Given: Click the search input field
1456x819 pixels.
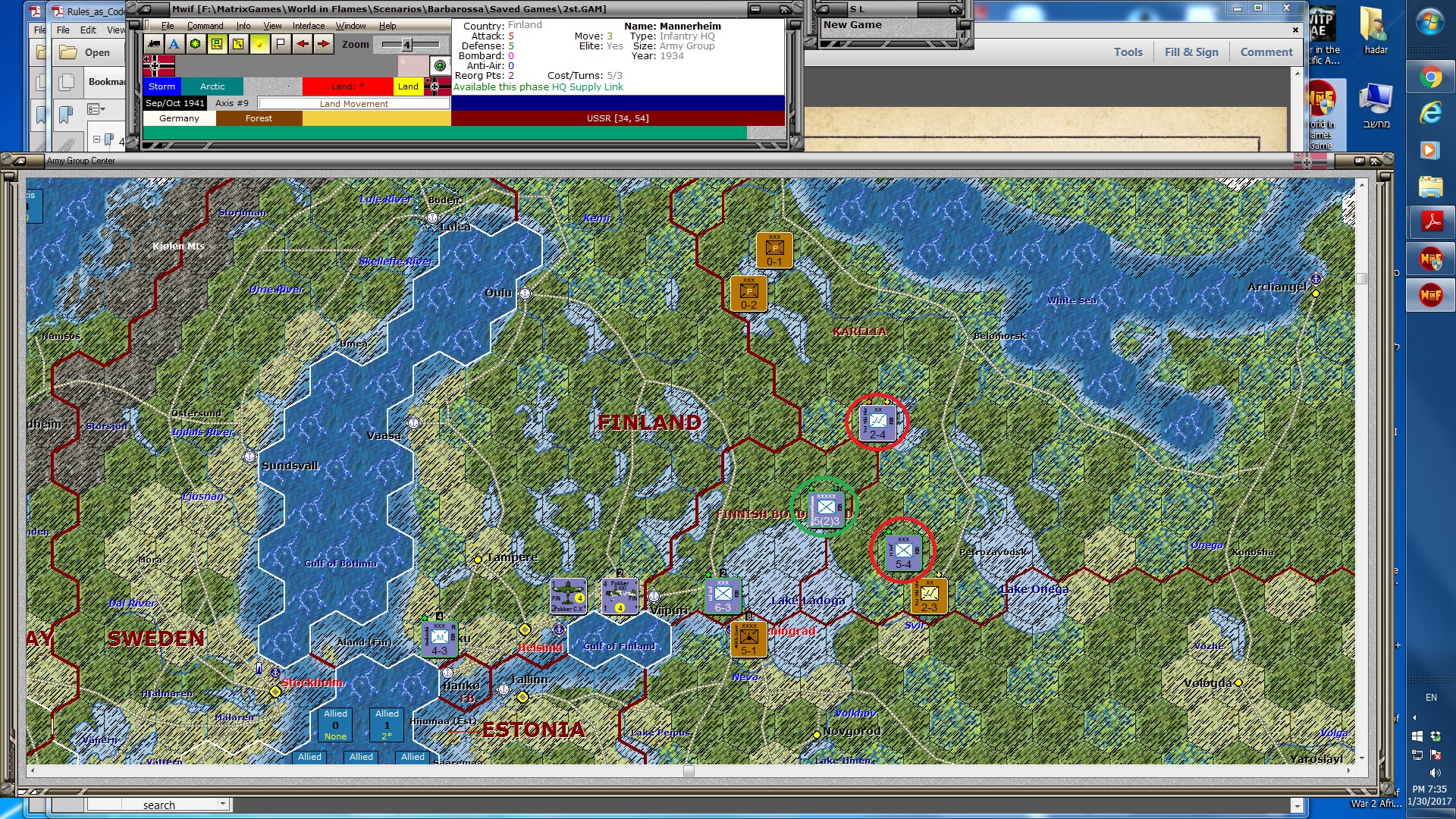Looking at the screenshot, I should click(x=158, y=805).
